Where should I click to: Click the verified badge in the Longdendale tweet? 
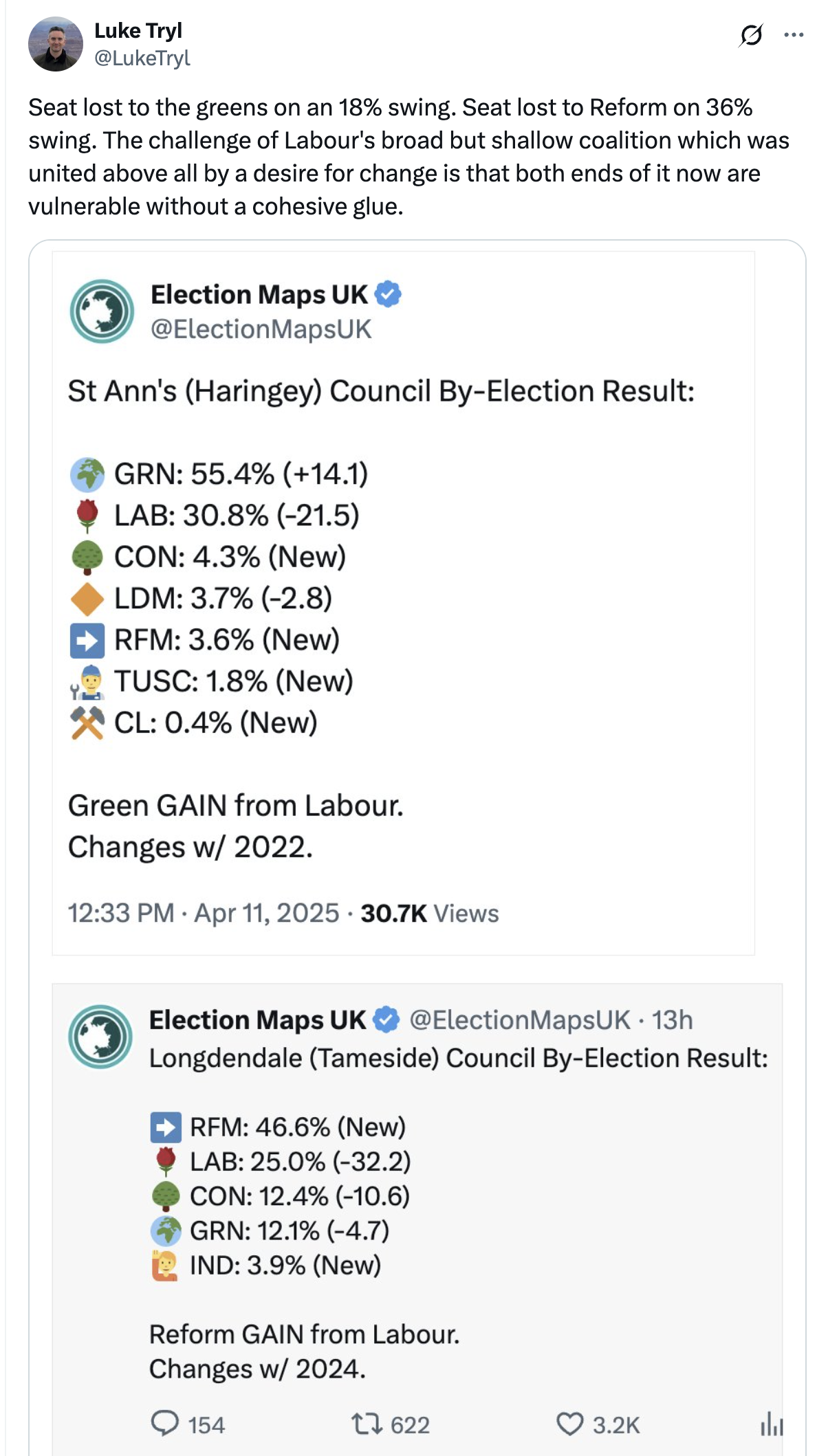[386, 1019]
